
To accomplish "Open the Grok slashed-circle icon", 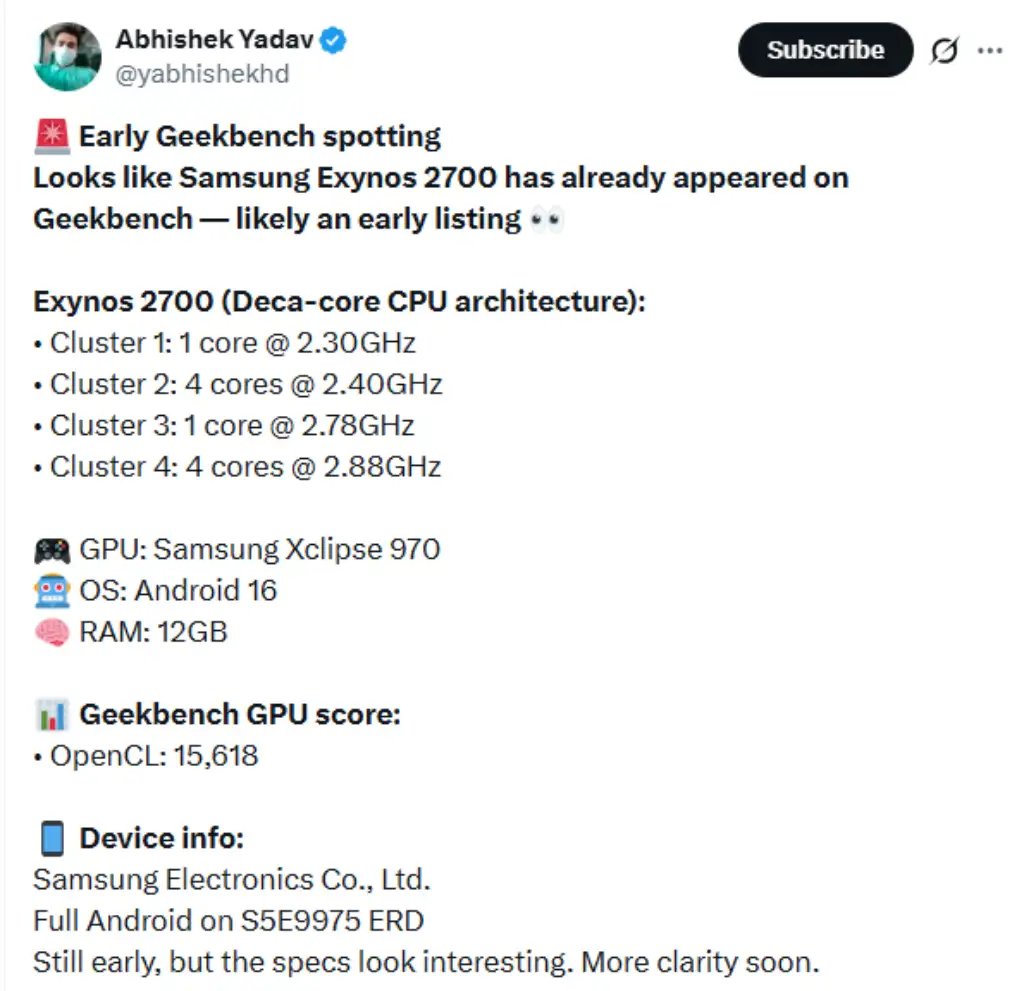I will (x=942, y=51).
